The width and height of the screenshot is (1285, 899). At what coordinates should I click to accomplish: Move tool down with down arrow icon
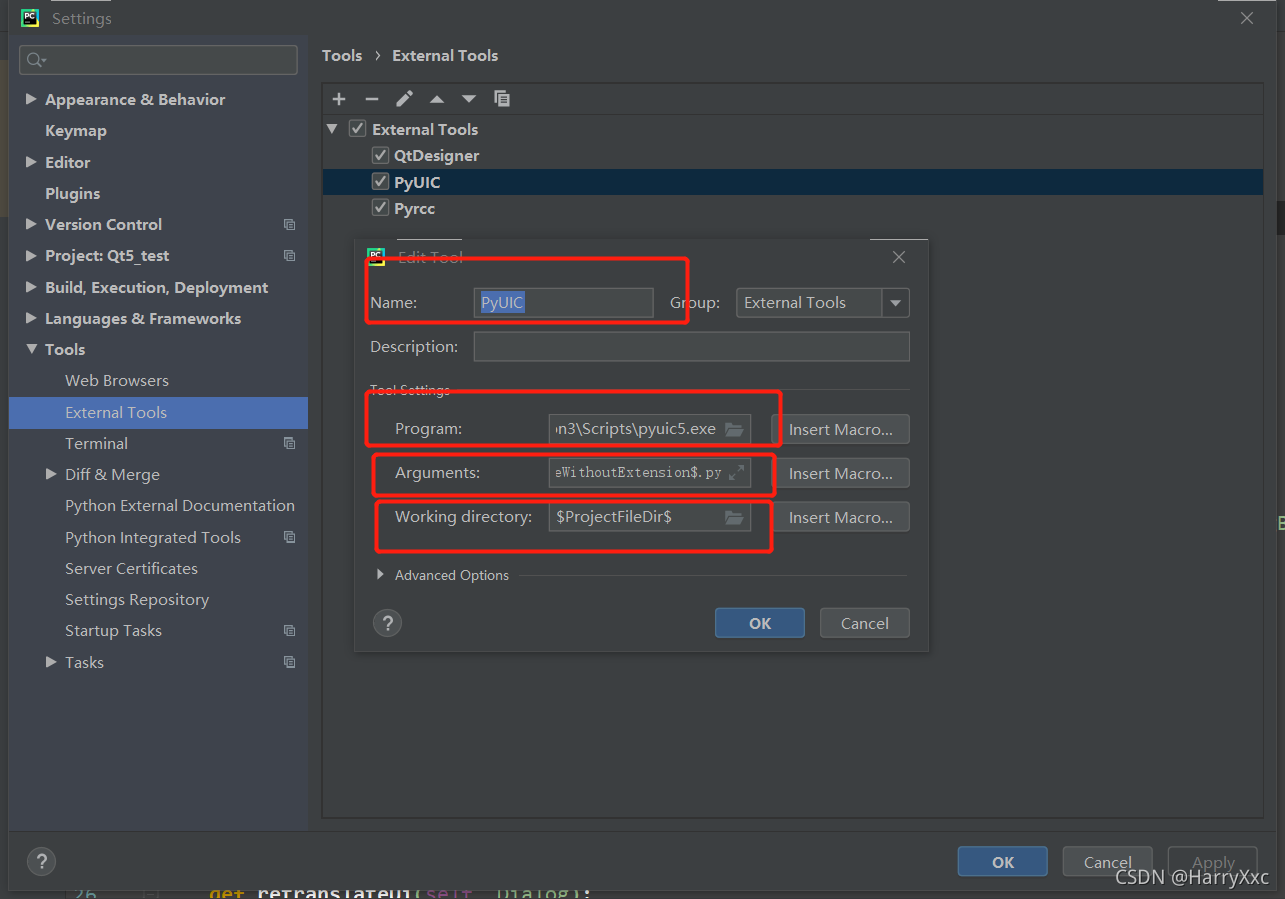(x=469, y=99)
